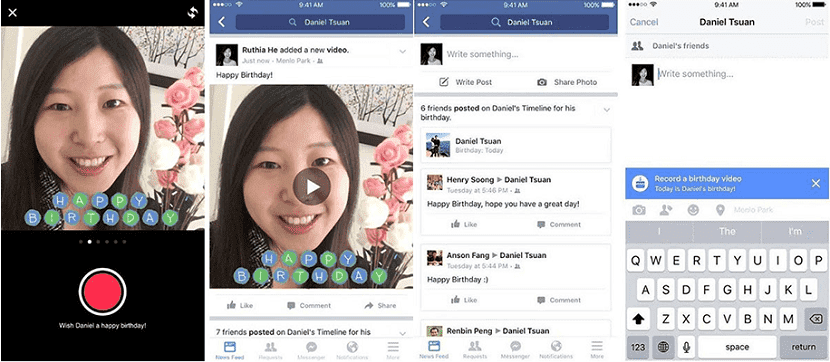Switch to the 123 numeric keyboard

(x=638, y=347)
